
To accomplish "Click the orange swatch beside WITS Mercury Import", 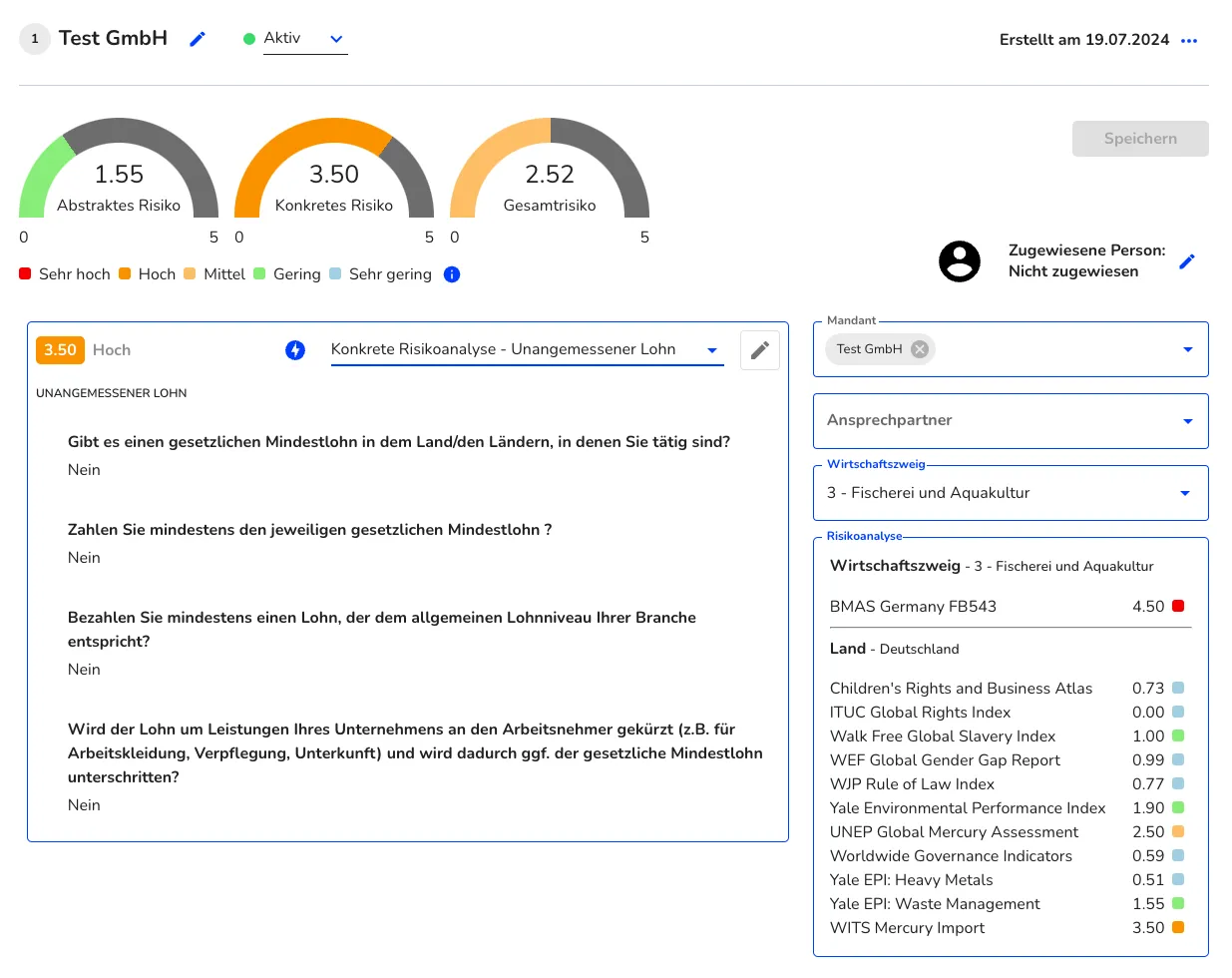I will 1178,927.
